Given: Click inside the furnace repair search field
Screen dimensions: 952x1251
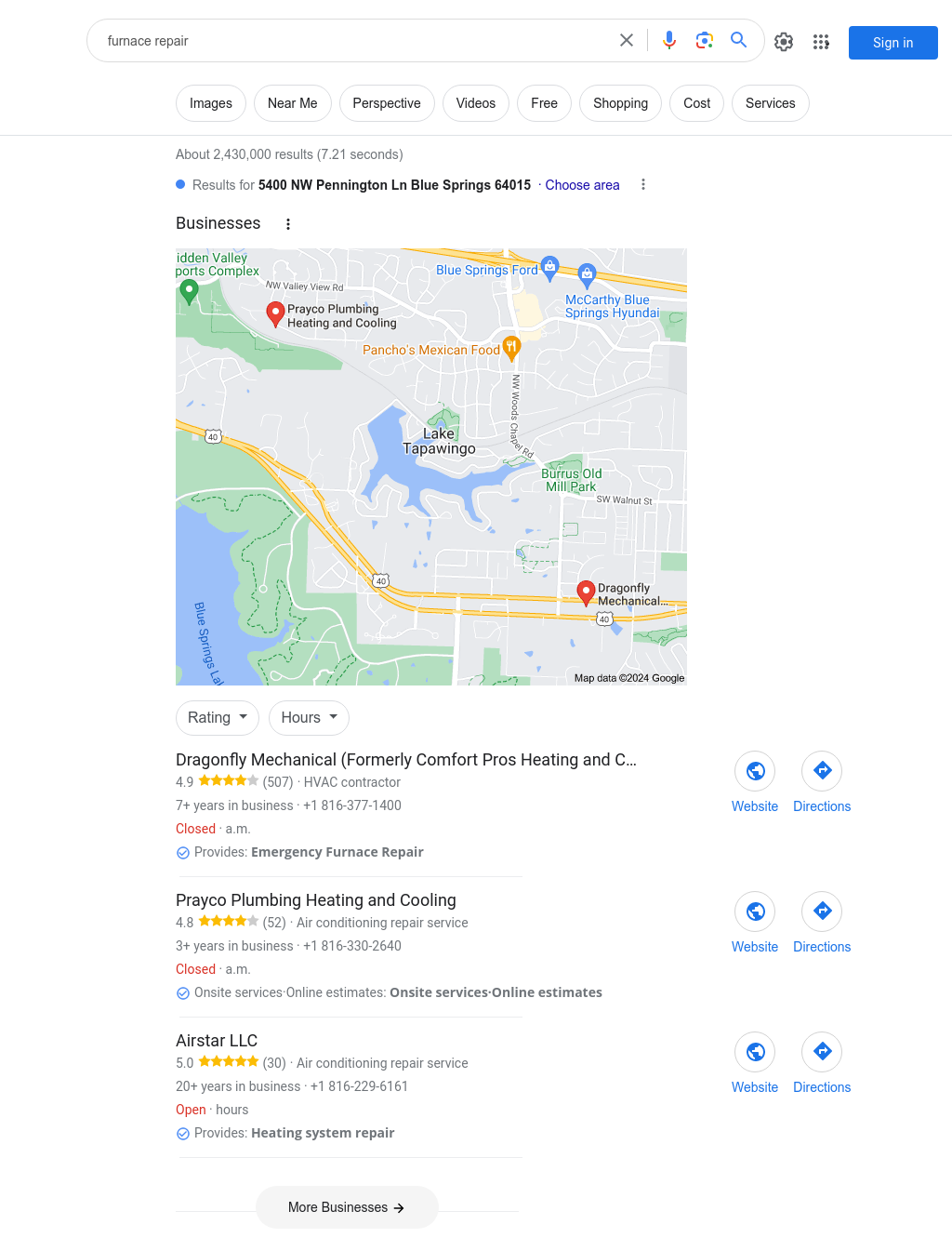Looking at the screenshot, I should (x=353, y=41).
